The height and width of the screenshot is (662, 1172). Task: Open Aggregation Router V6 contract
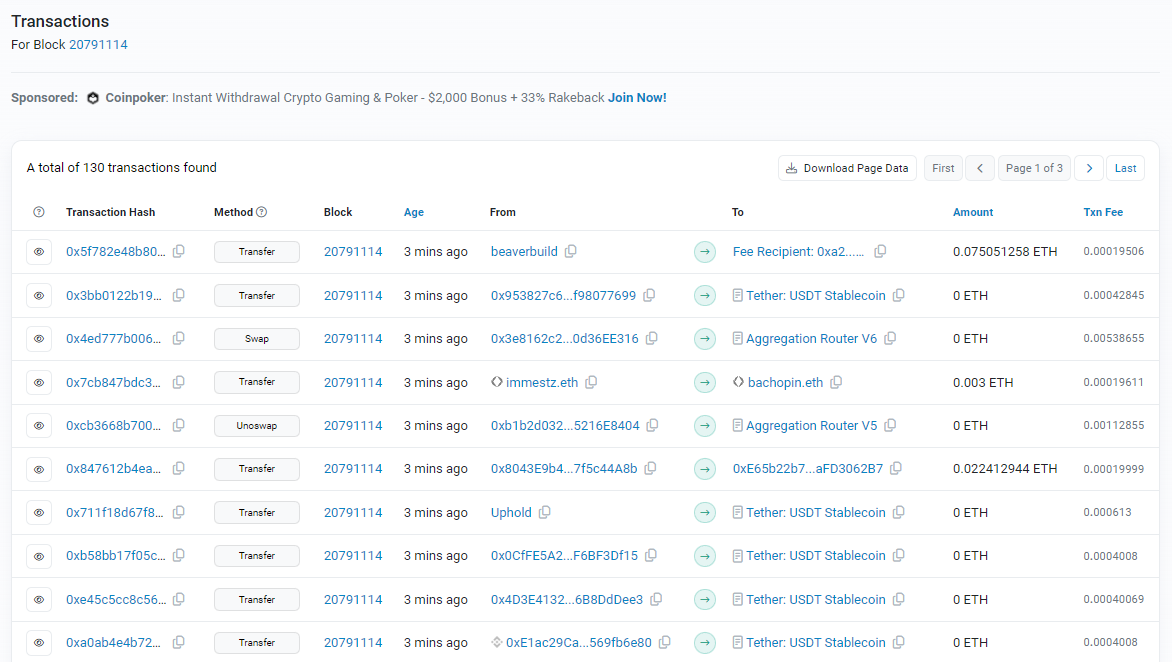click(811, 339)
